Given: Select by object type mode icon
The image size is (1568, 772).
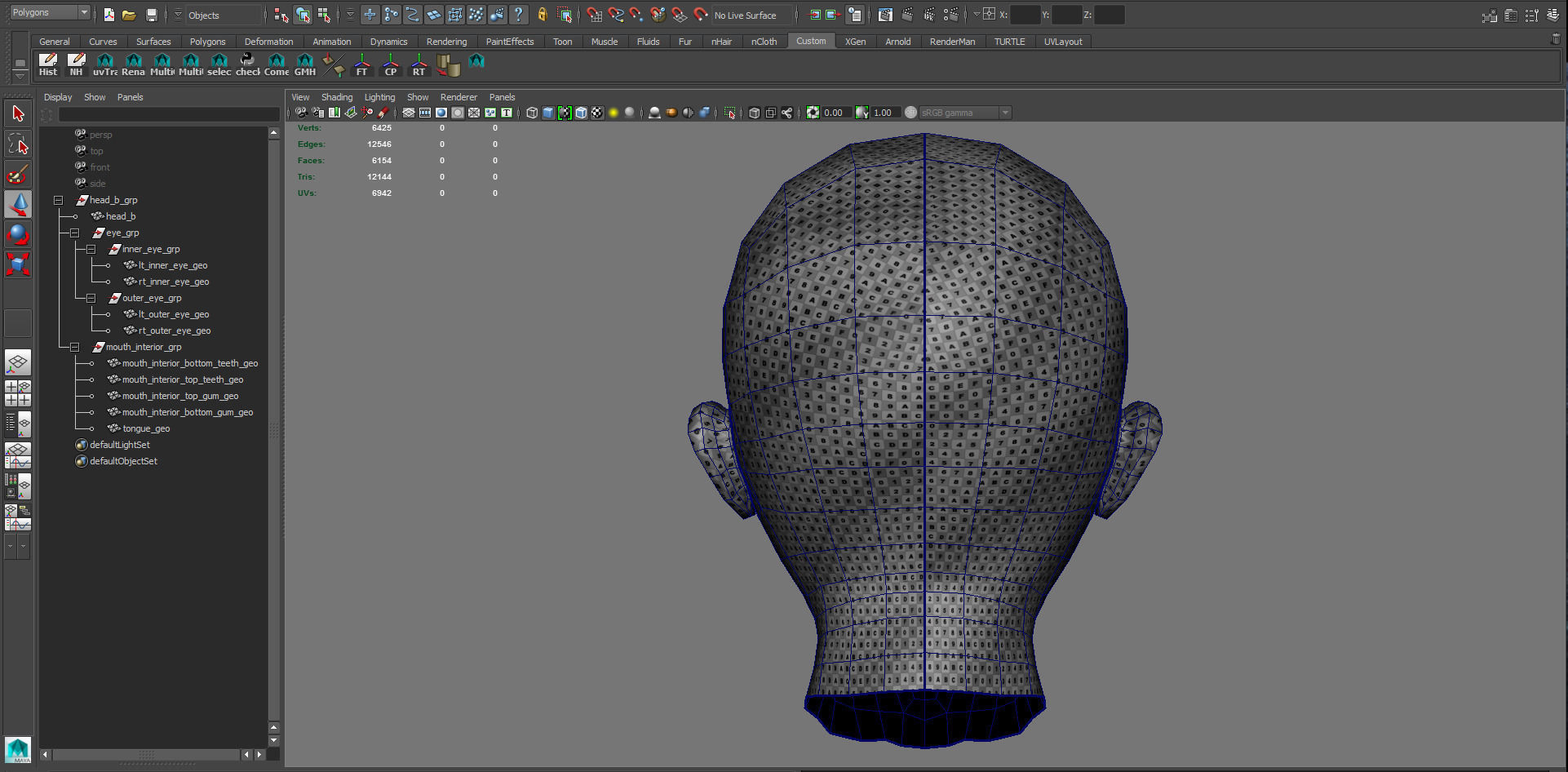Looking at the screenshot, I should tap(303, 15).
